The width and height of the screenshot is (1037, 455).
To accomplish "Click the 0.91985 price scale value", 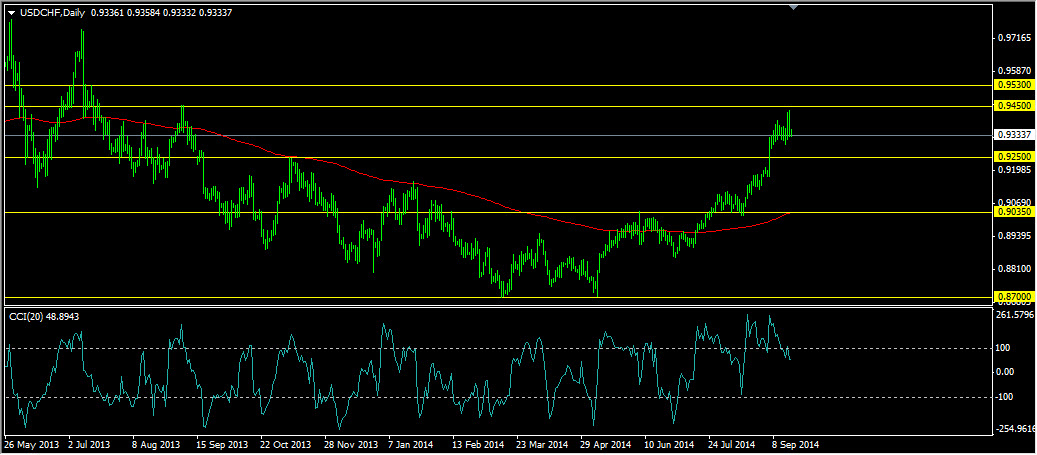I will tap(1015, 170).
